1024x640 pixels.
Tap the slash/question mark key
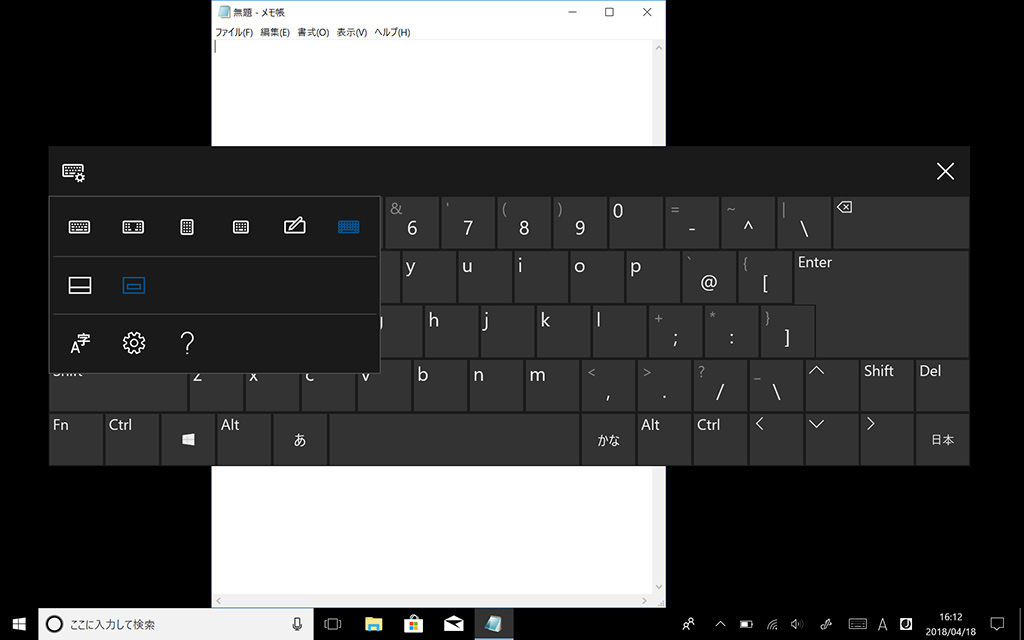pyautogui.click(x=720, y=385)
